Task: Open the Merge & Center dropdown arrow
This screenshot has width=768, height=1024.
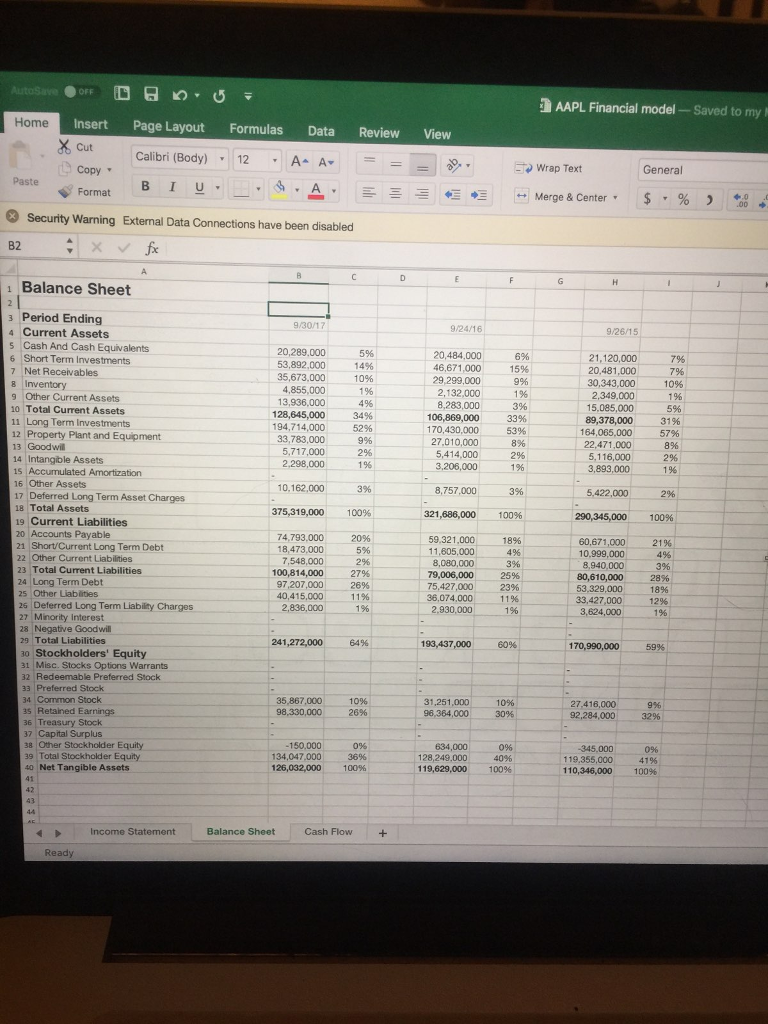Action: [x=615, y=197]
